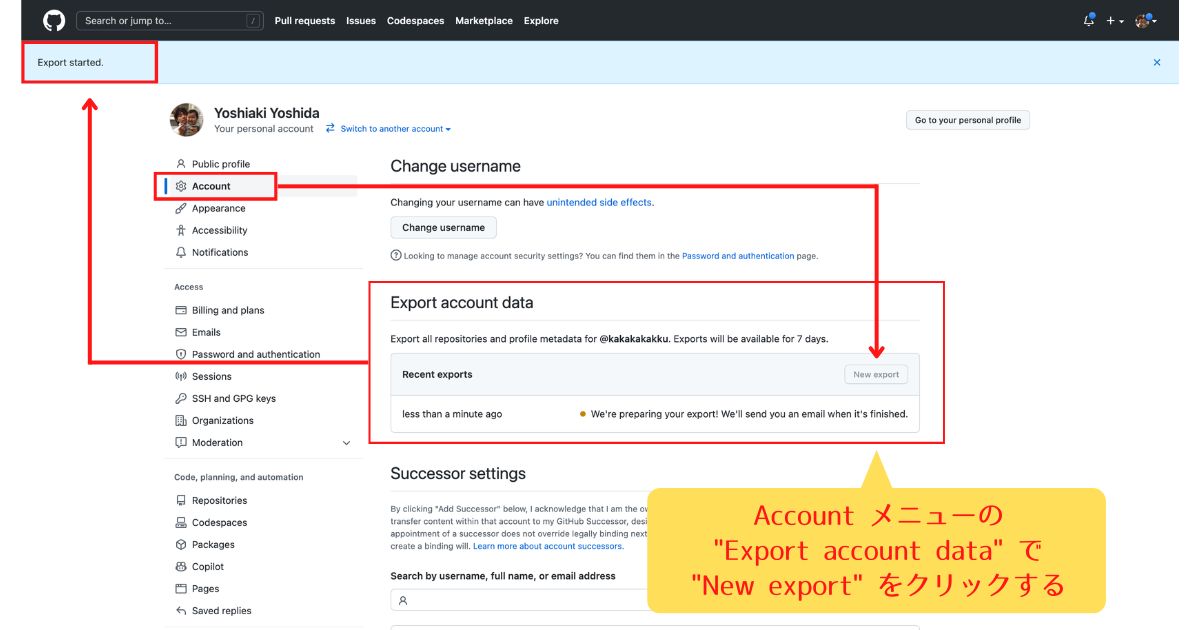Open unintended side effects link
Viewport: 1200px width, 630px height.
click(599, 202)
